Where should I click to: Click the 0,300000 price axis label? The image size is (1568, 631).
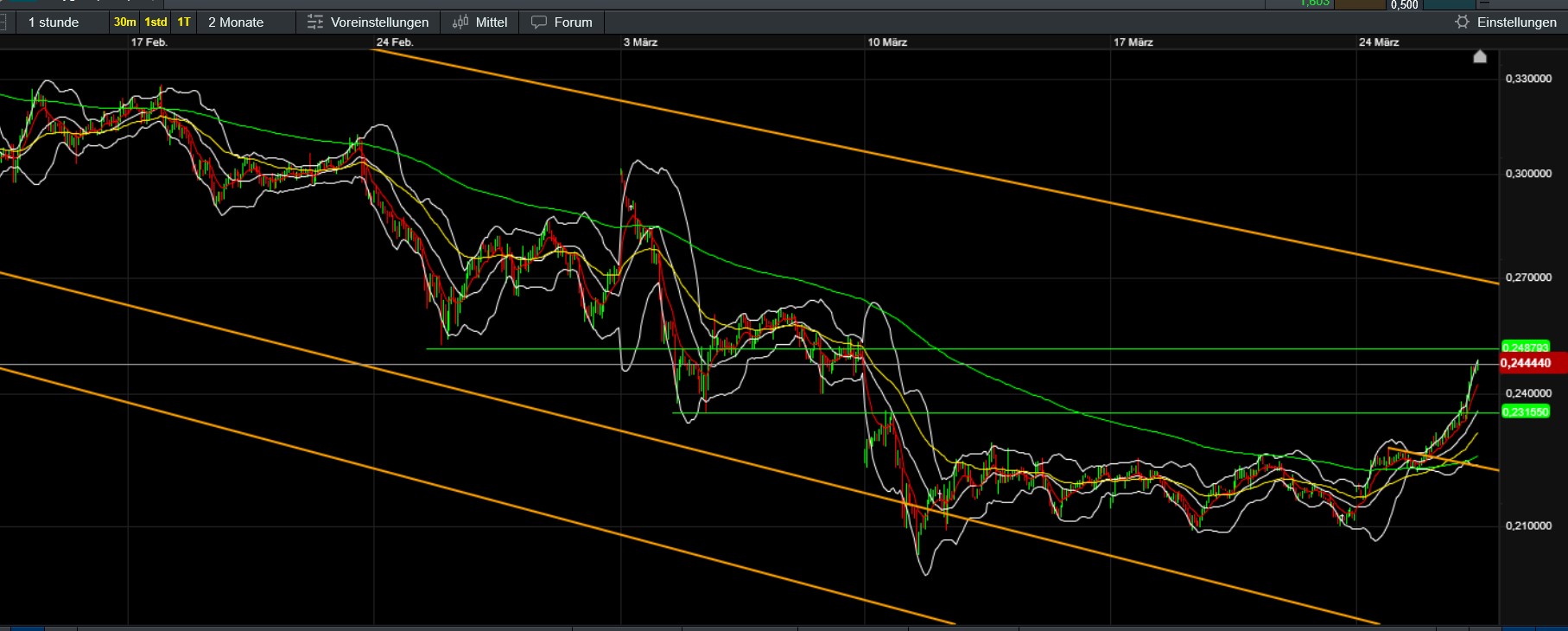click(x=1528, y=174)
